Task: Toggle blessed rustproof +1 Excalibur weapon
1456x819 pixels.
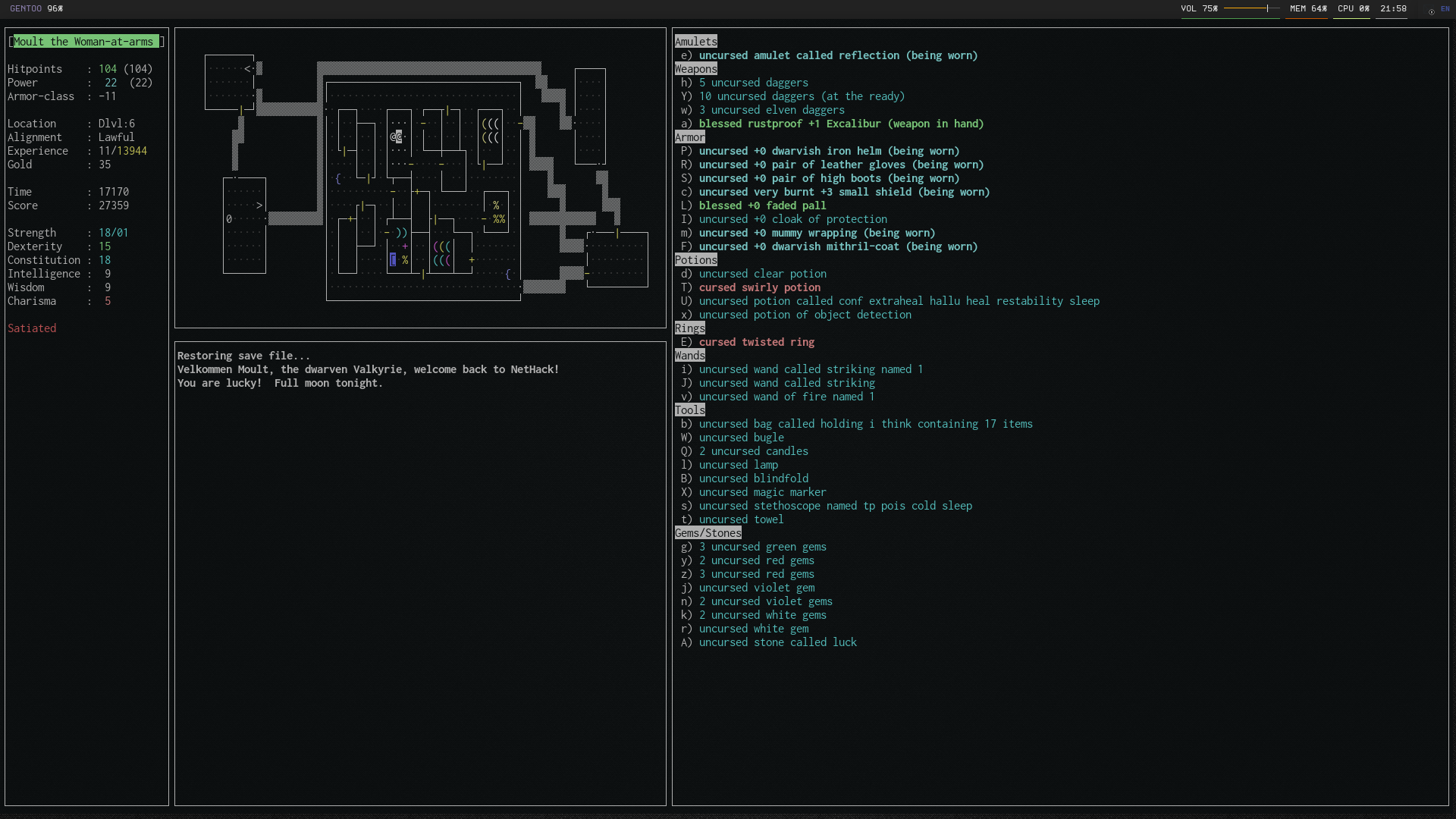Action: pyautogui.click(x=841, y=123)
